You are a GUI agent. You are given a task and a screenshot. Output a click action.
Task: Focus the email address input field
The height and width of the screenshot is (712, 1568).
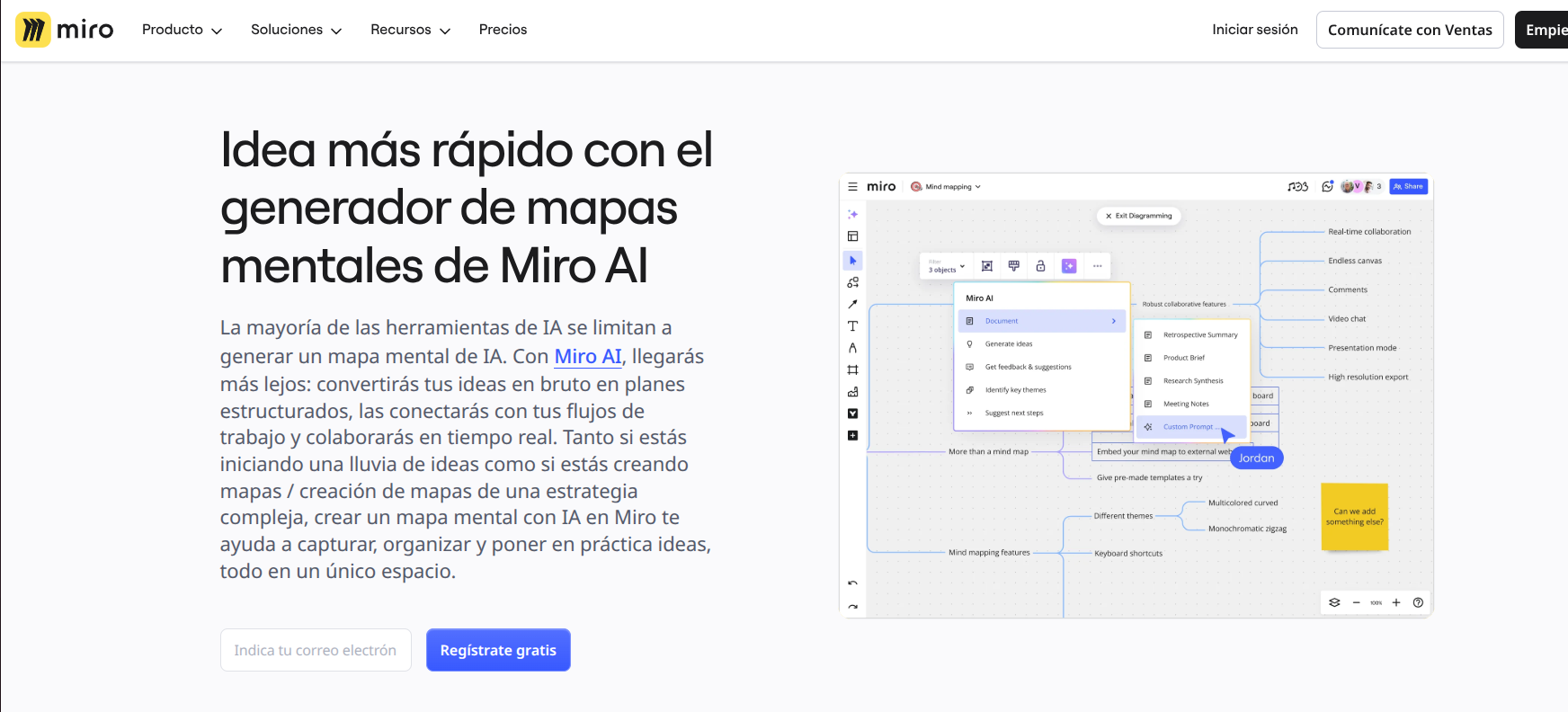coord(316,650)
